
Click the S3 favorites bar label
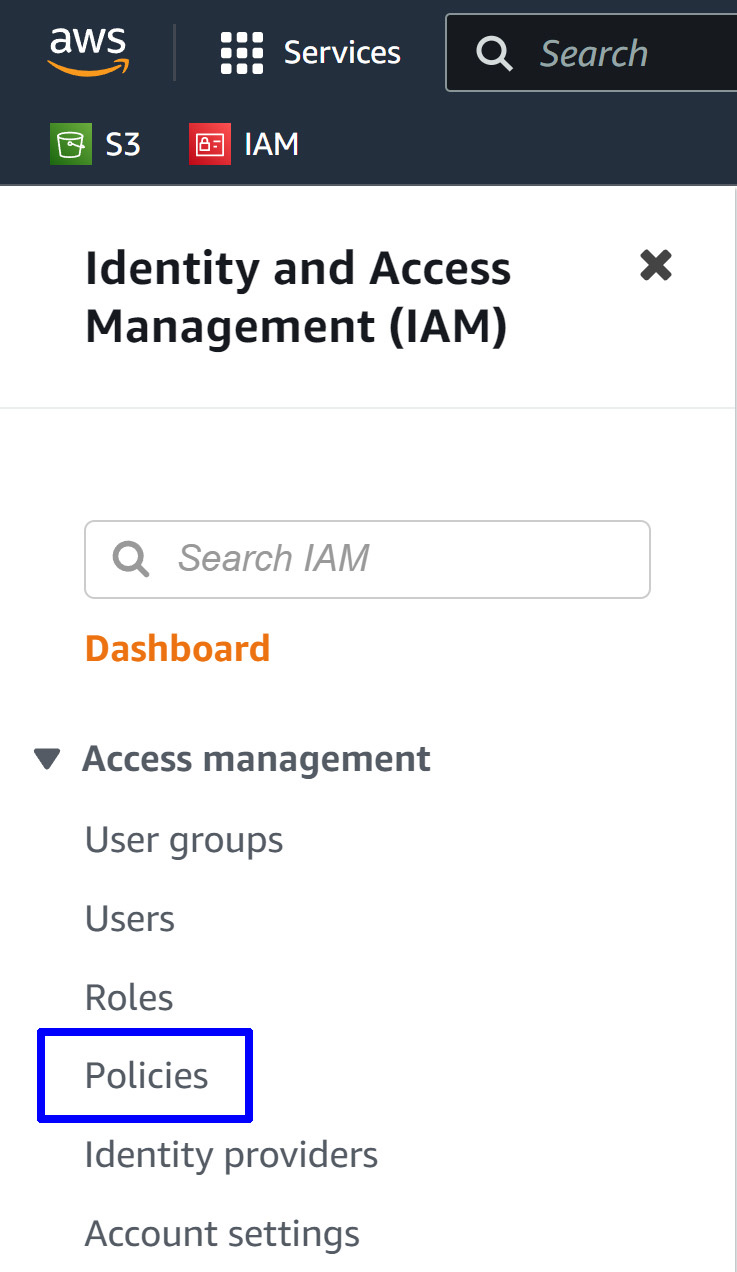tap(123, 144)
